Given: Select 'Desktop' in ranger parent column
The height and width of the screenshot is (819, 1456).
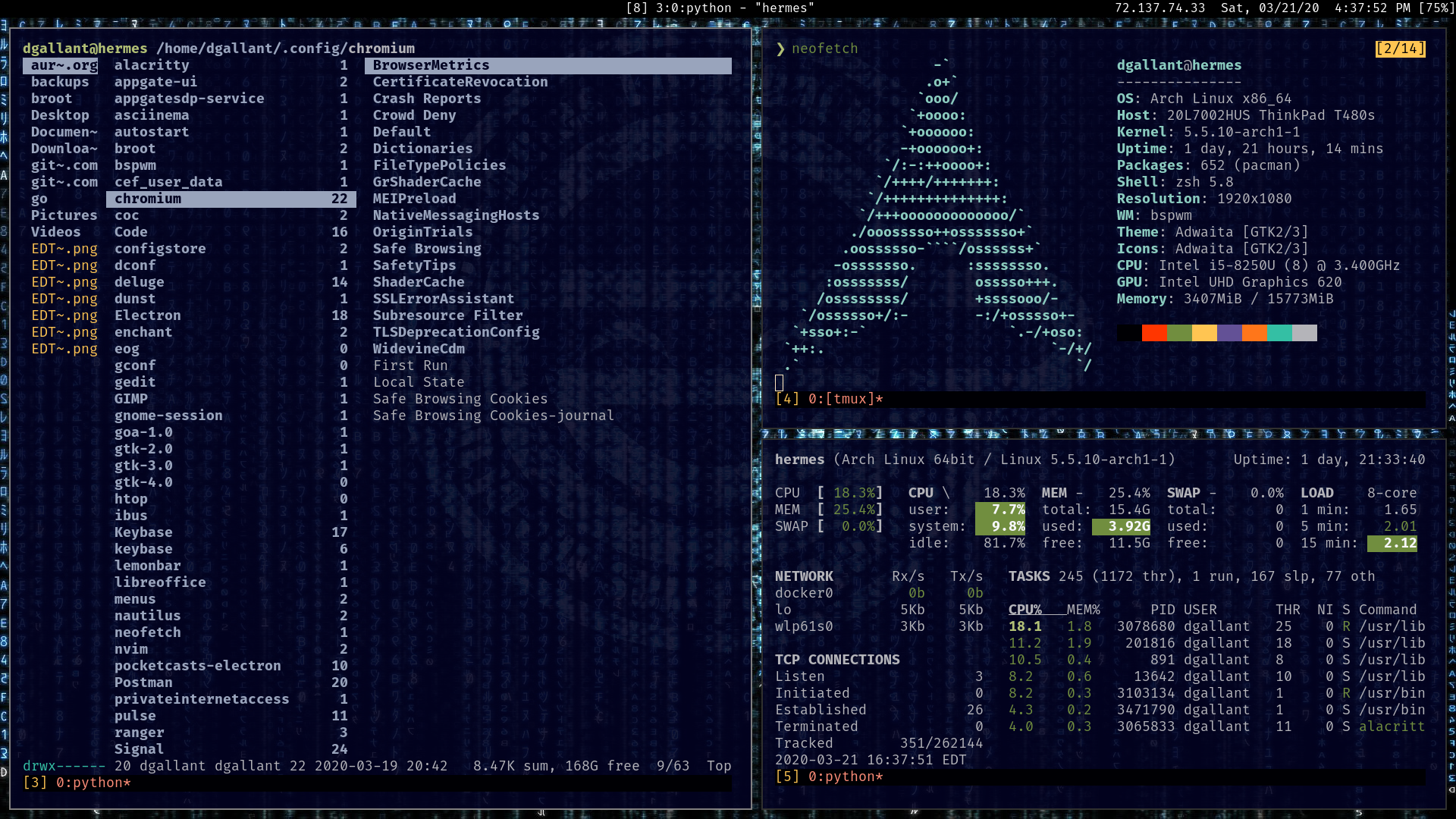Looking at the screenshot, I should pyautogui.click(x=60, y=116).
